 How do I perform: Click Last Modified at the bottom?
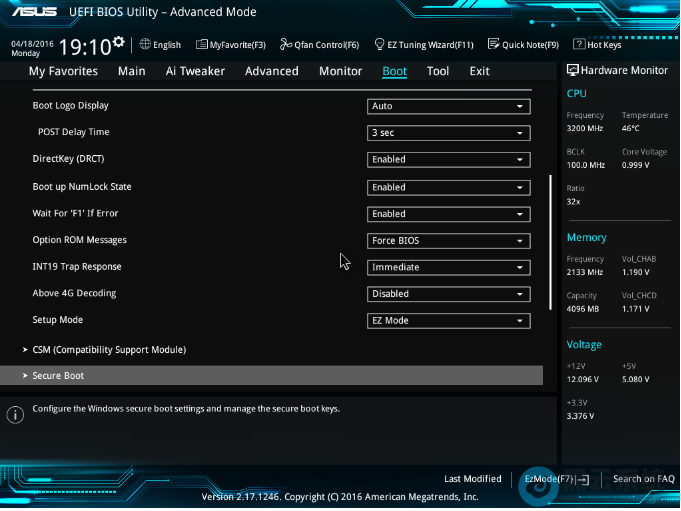473,479
